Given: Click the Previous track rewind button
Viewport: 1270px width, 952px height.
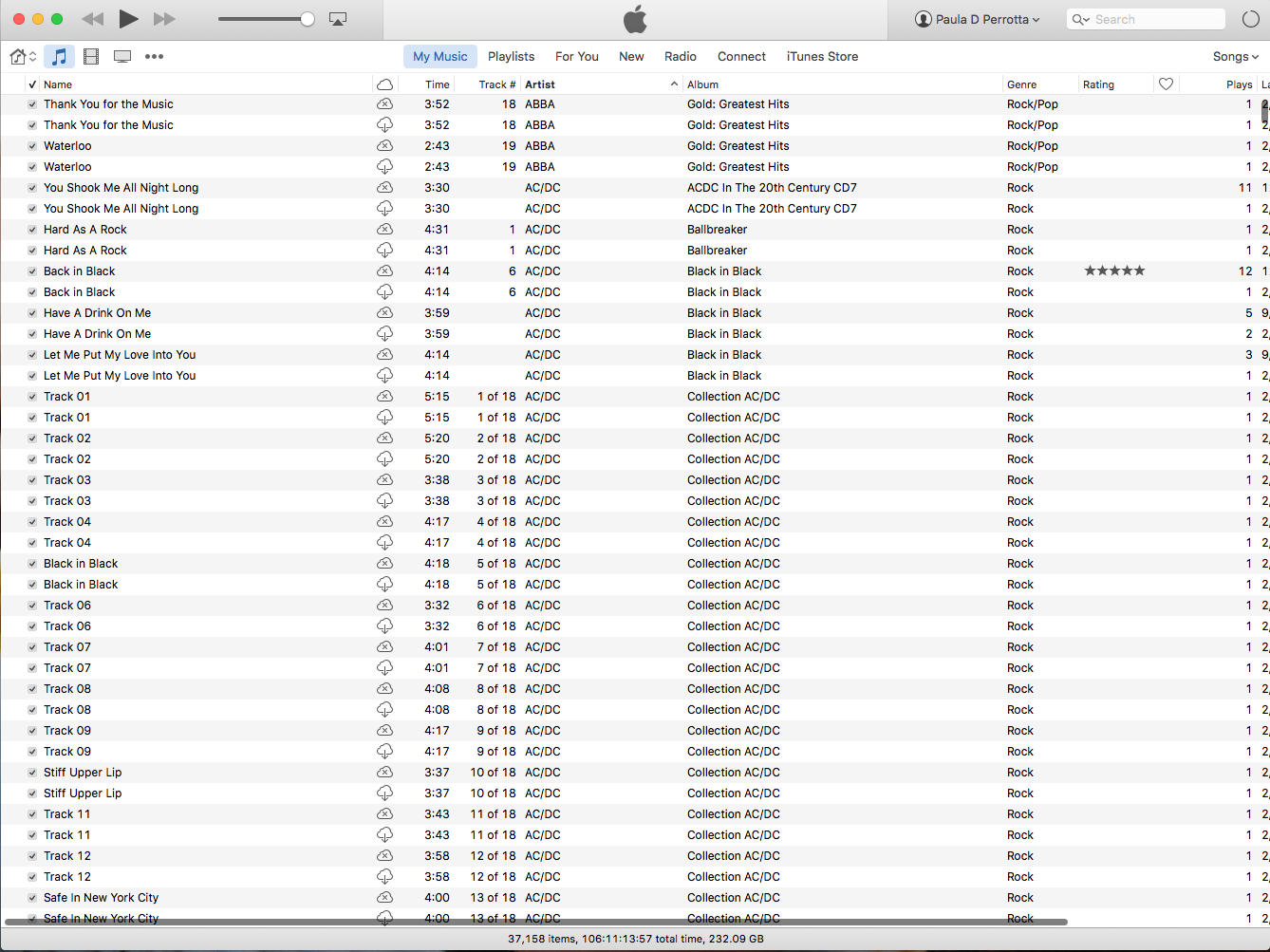Looking at the screenshot, I should (x=92, y=19).
